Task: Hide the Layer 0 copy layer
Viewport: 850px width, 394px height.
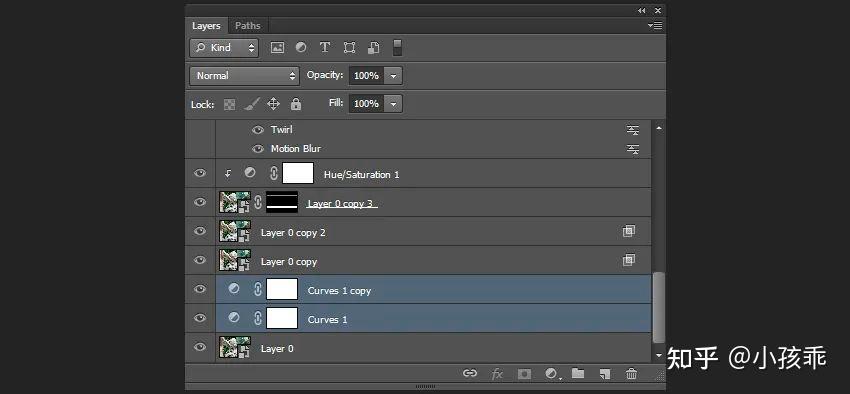Action: point(200,260)
